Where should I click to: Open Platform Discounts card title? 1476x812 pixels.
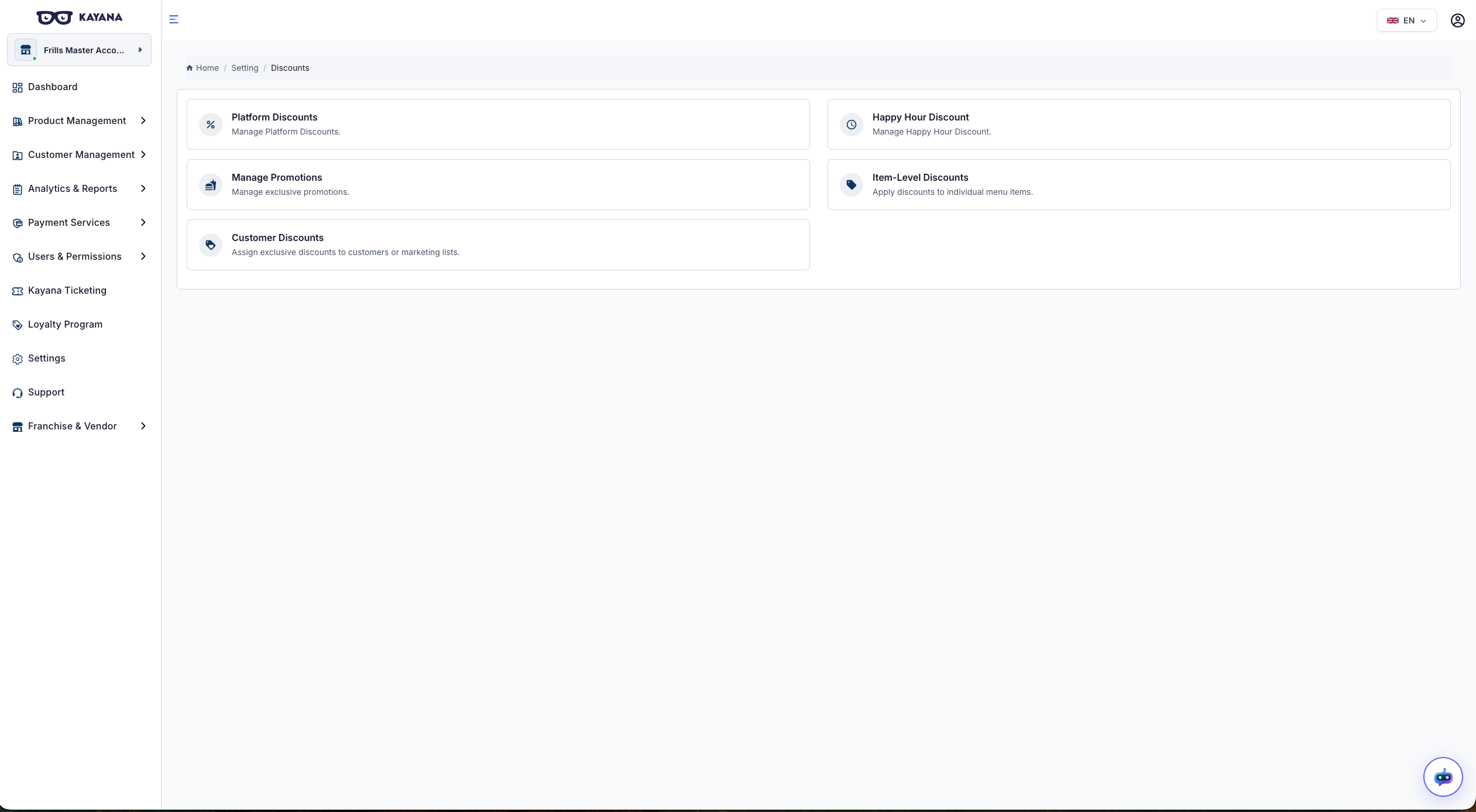(x=274, y=117)
